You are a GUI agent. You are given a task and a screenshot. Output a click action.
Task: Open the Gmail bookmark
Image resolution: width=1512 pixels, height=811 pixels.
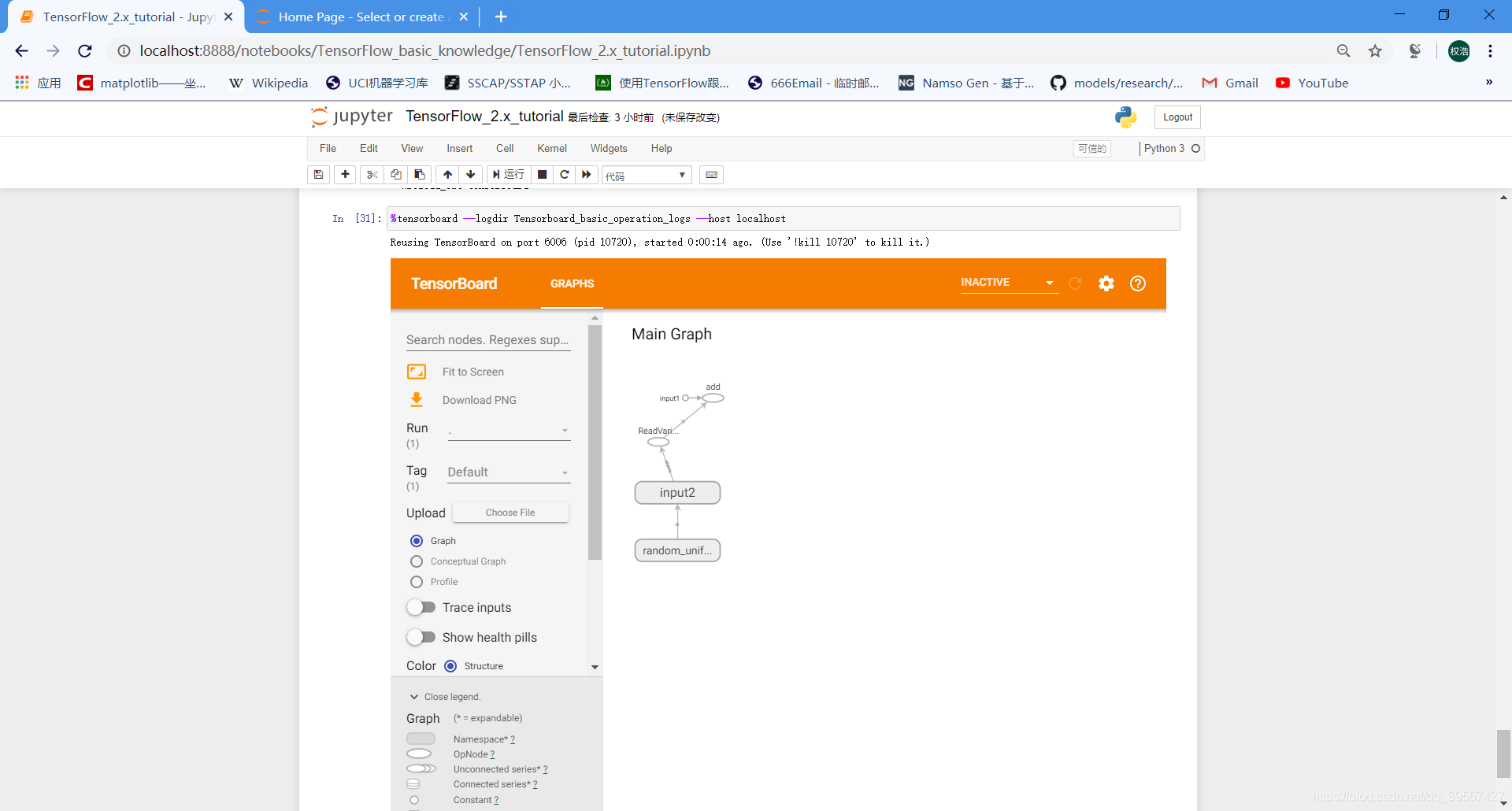(x=1230, y=83)
